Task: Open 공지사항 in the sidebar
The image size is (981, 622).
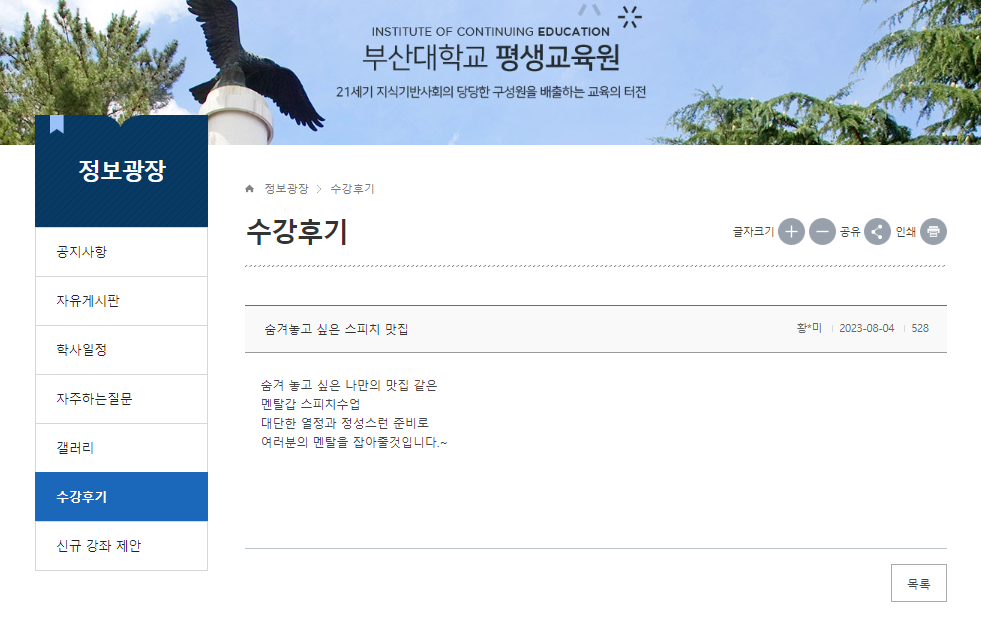Action: [121, 252]
